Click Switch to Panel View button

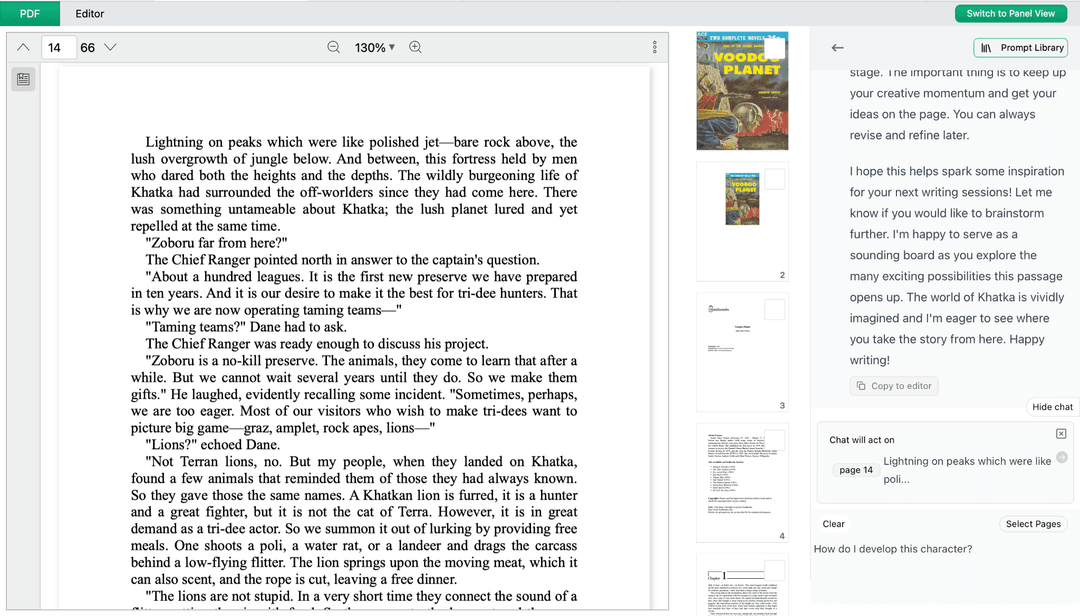(x=1011, y=13)
